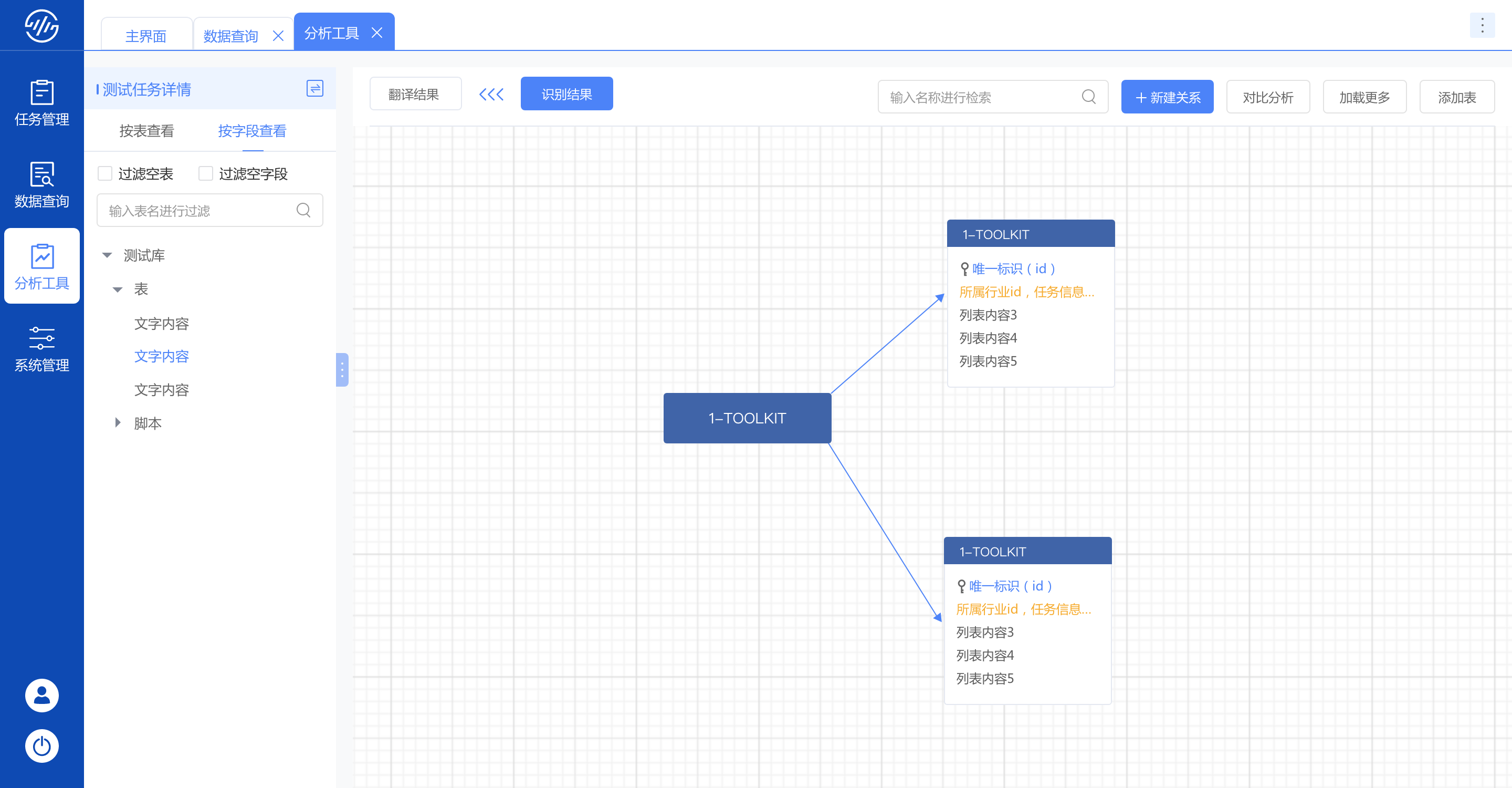This screenshot has width=1512, height=788.
Task: Open the 数据查询 sidebar icon
Action: pos(41,185)
